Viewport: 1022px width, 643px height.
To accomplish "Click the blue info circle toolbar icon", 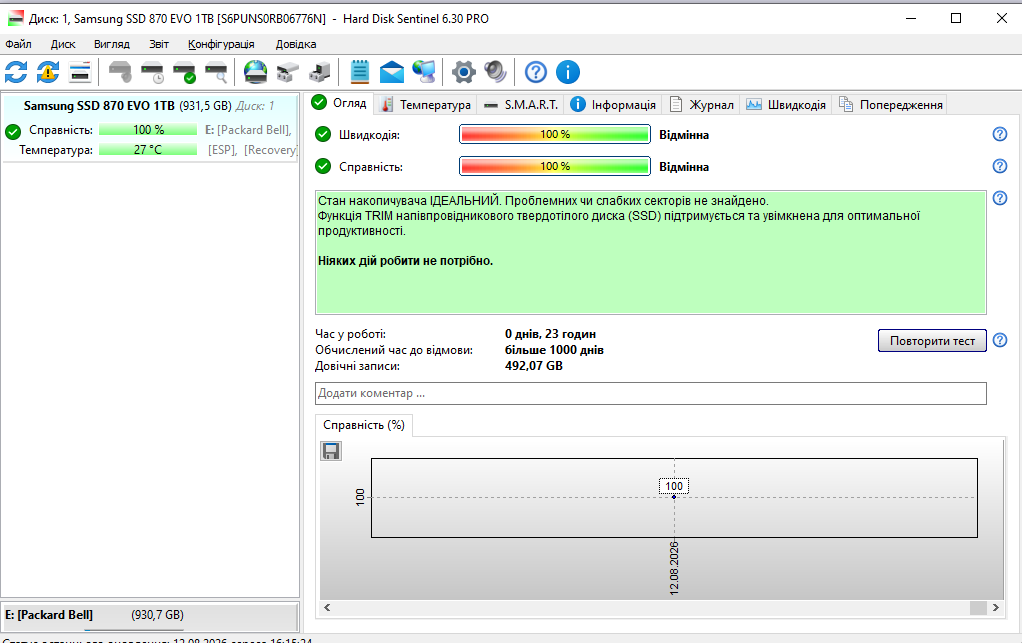I will pyautogui.click(x=568, y=72).
